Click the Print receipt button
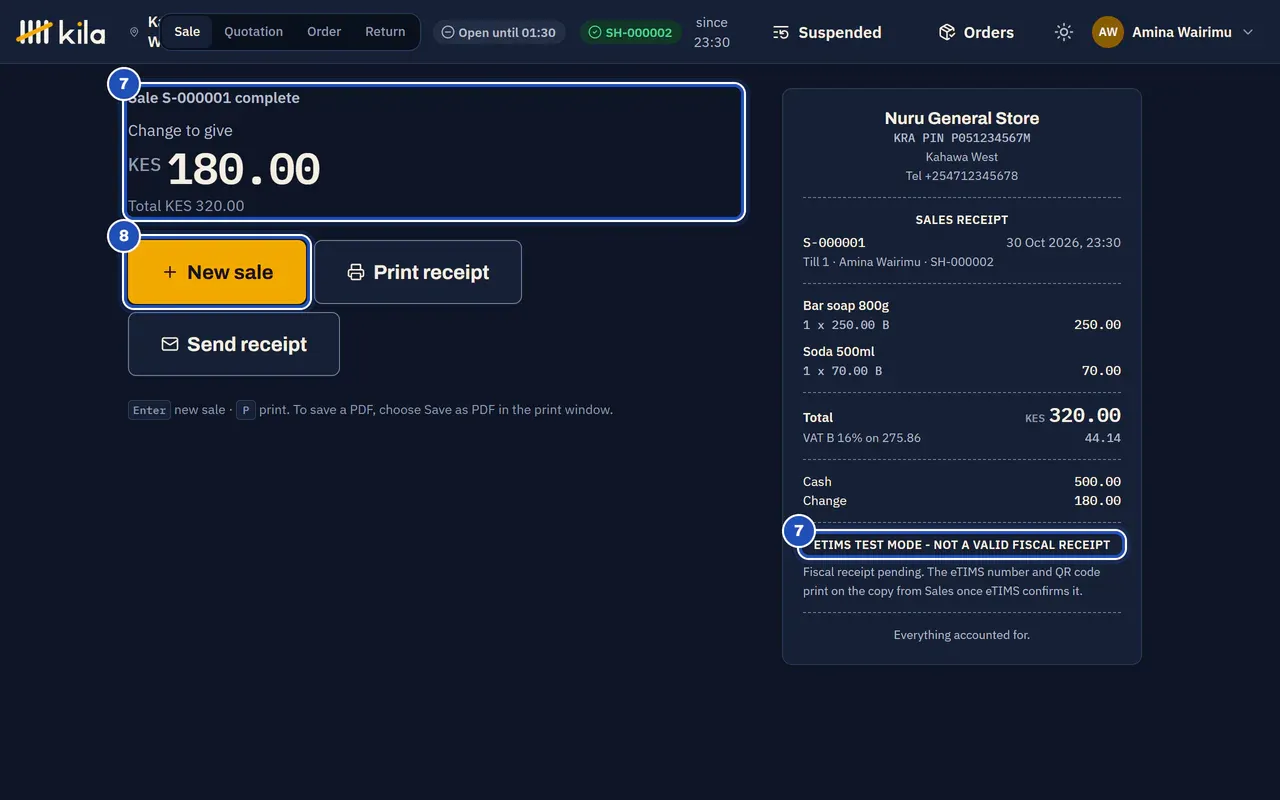Image resolution: width=1280 pixels, height=800 pixels. [x=418, y=272]
